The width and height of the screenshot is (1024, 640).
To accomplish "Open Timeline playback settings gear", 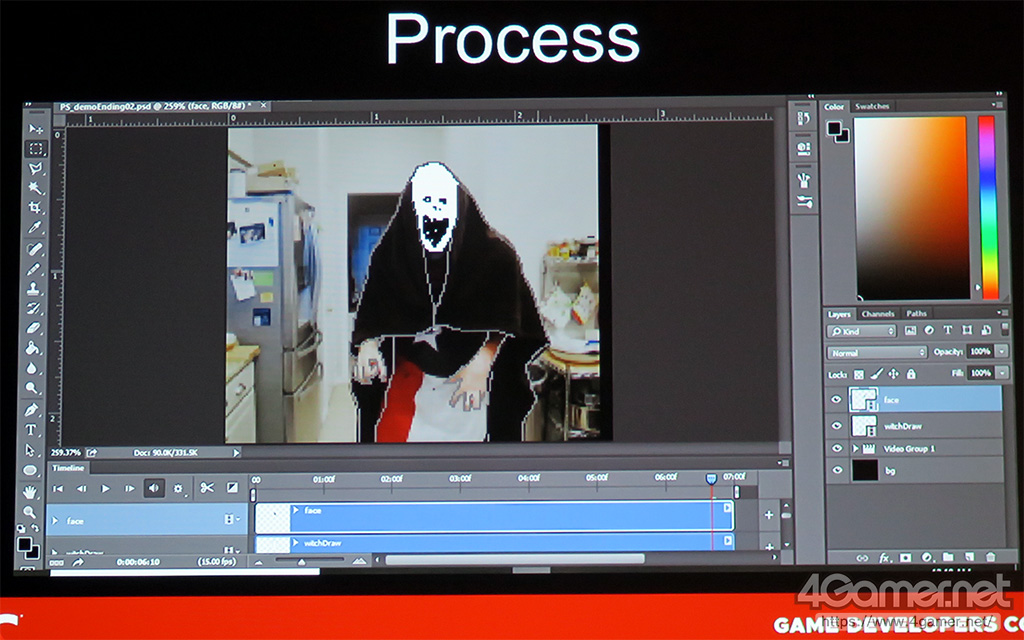I will 178,488.
